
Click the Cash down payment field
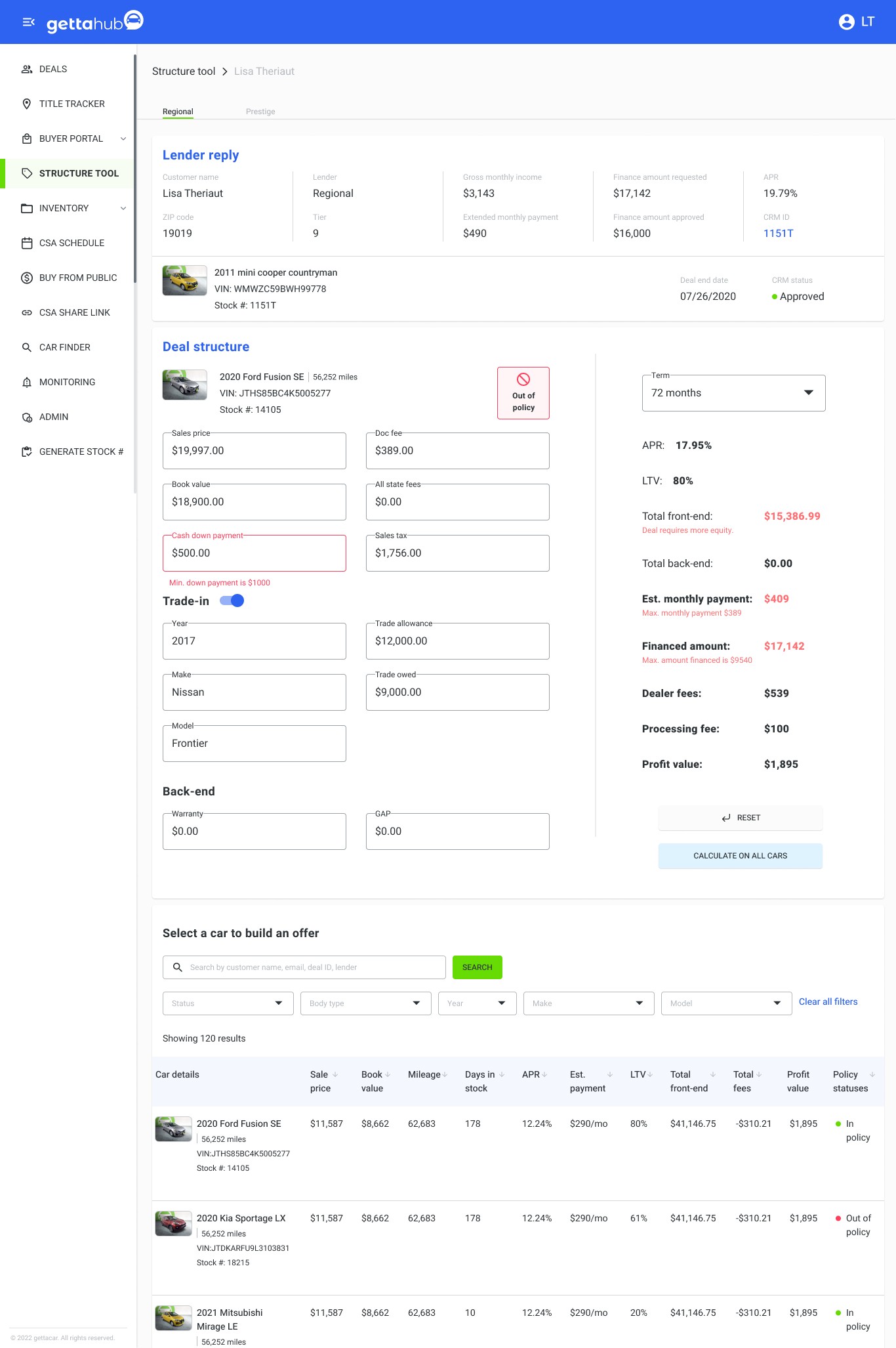coord(255,553)
